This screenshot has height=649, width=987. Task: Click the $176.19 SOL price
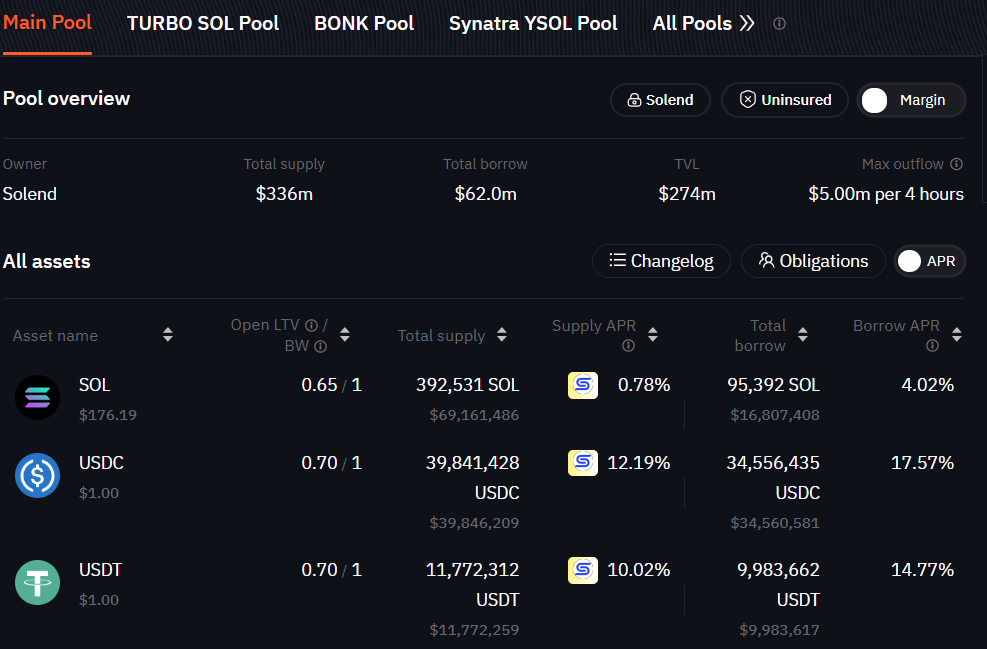pyautogui.click(x=108, y=415)
